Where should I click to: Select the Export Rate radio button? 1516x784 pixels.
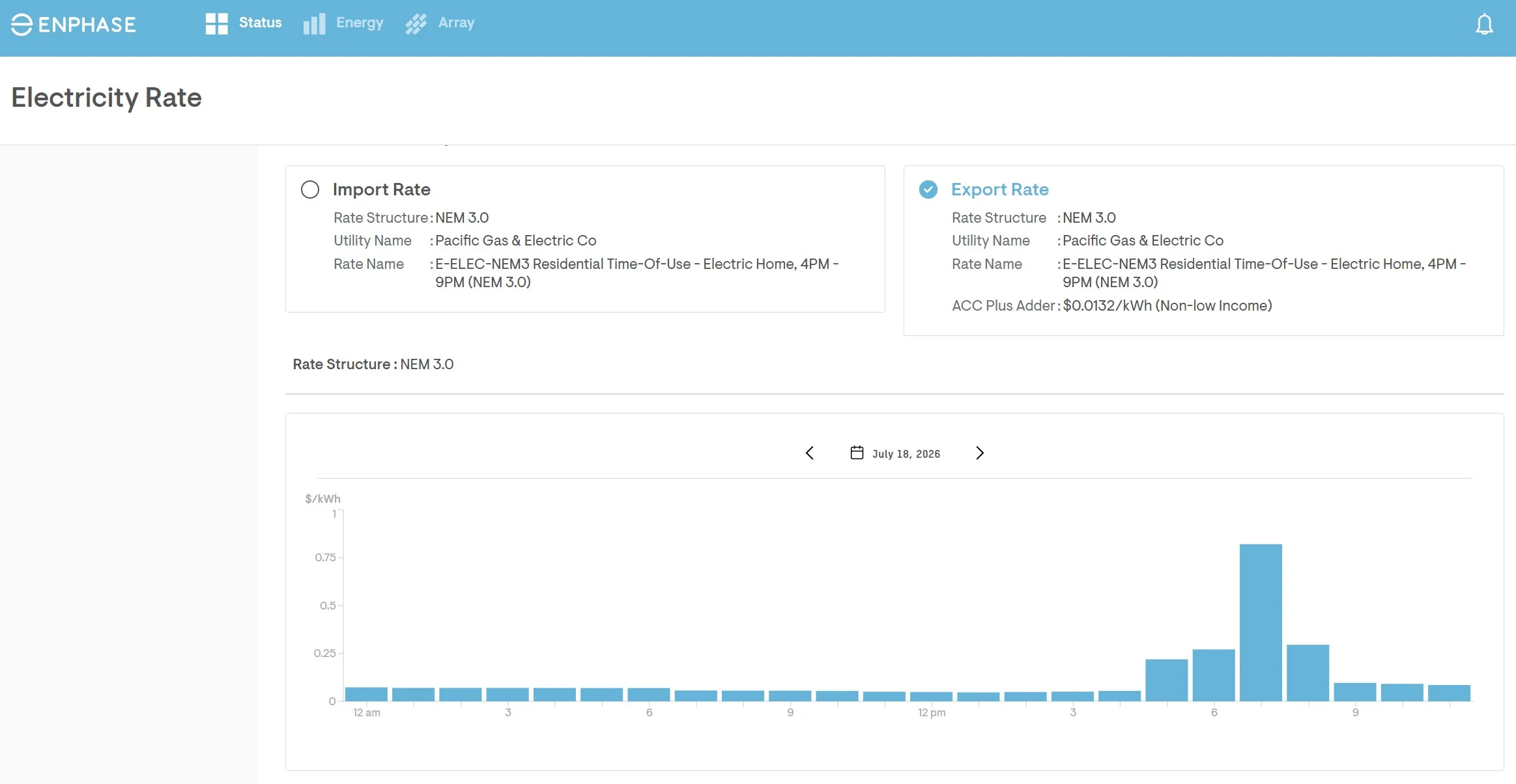coord(928,189)
